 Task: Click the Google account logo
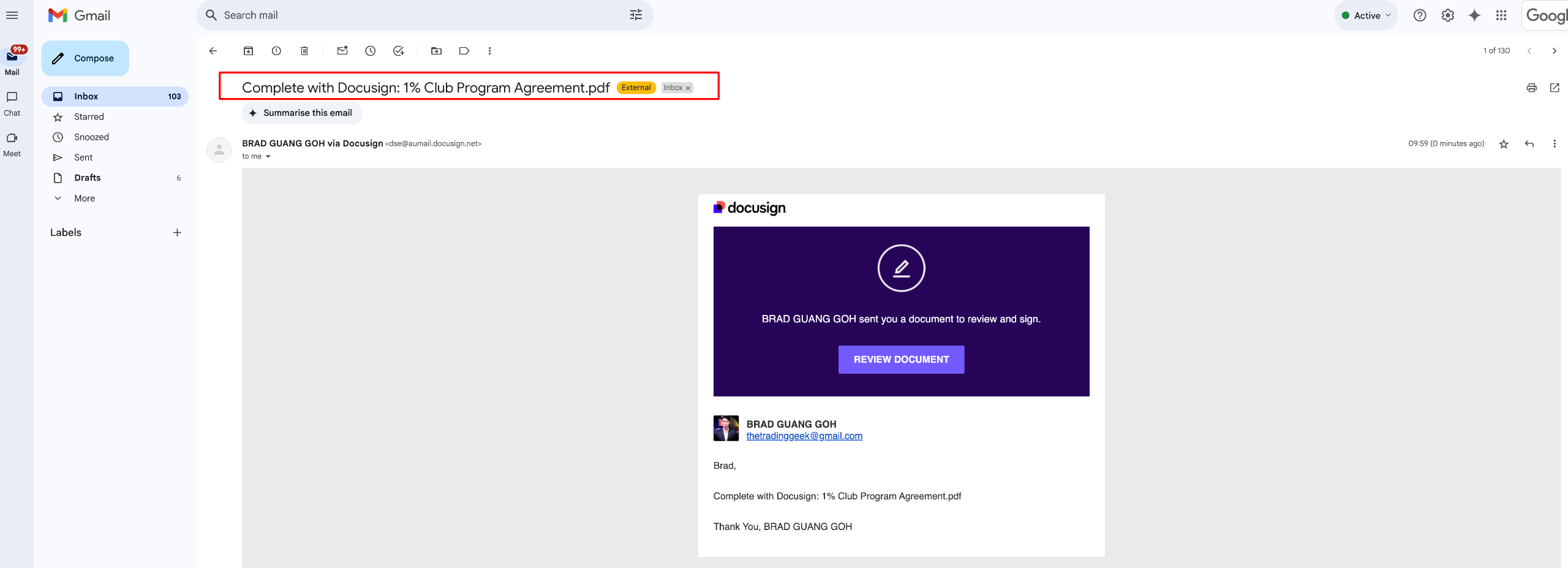click(1545, 15)
